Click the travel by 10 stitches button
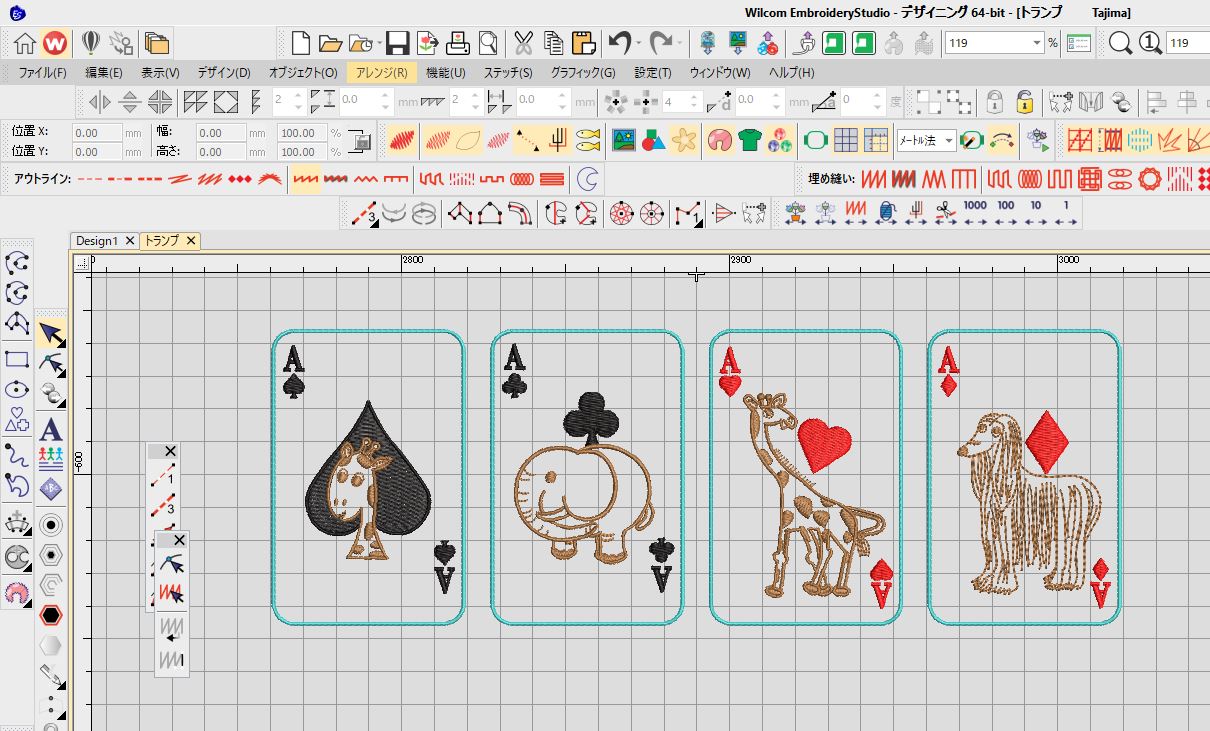Screen dimensions: 1210x731 (1035, 212)
